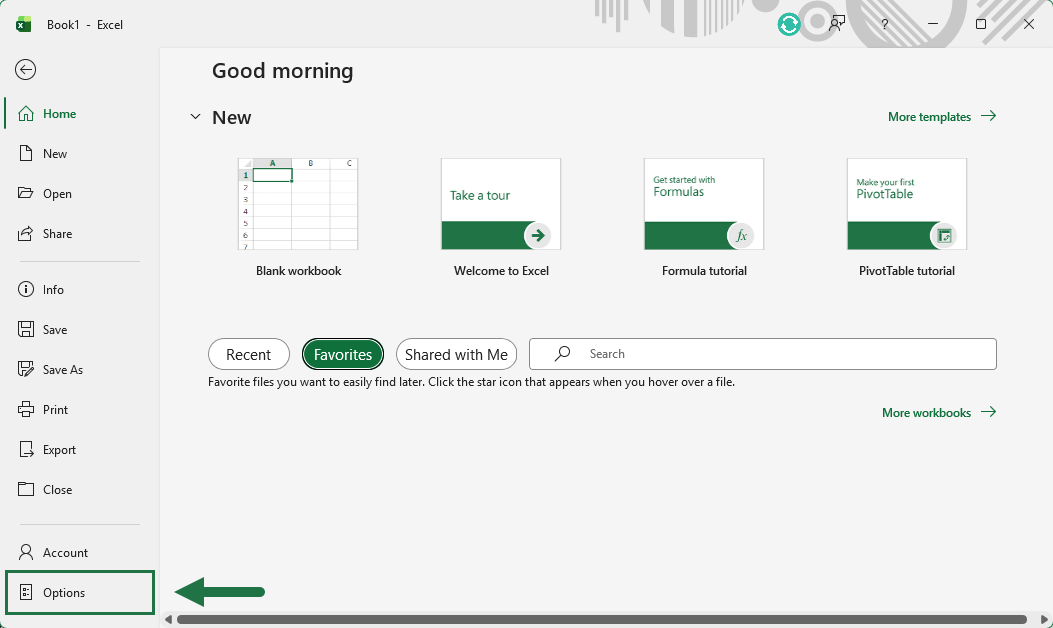Select the Share label in sidebar
The height and width of the screenshot is (628, 1053).
point(57,234)
